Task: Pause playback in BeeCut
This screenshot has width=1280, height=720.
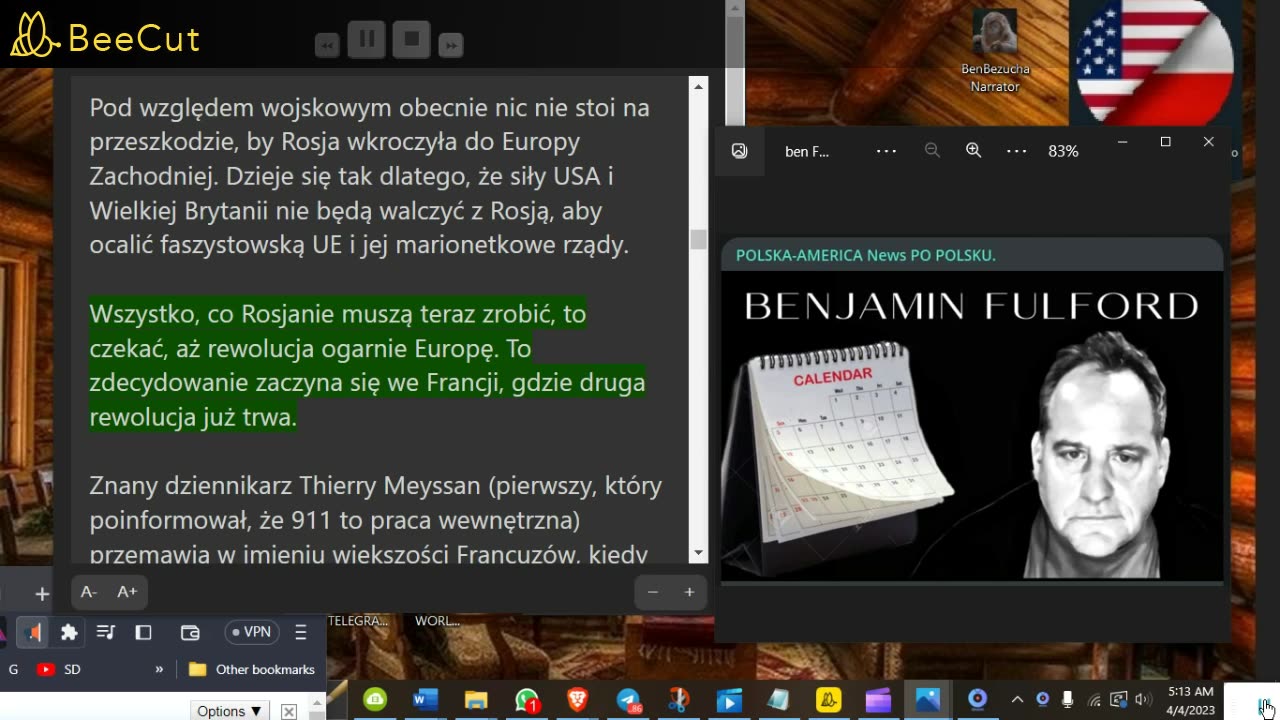Action: (367, 40)
